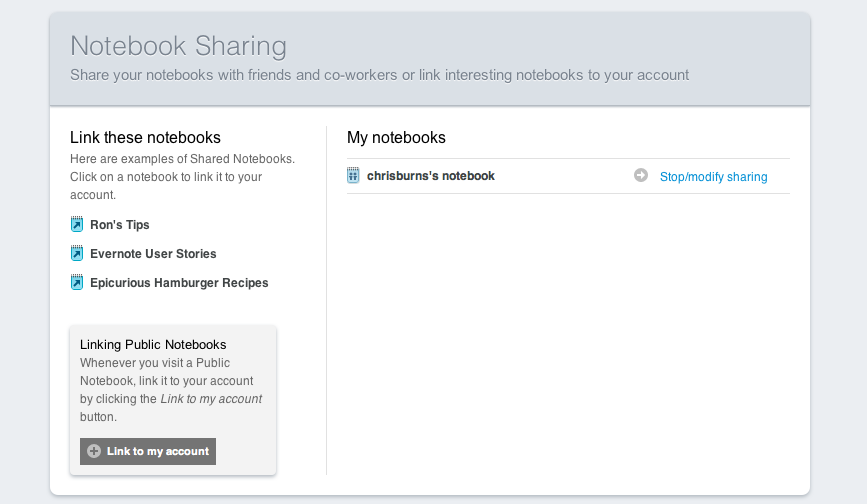This screenshot has width=867, height=504.
Task: Click the My notebooks heading
Action: (396, 137)
